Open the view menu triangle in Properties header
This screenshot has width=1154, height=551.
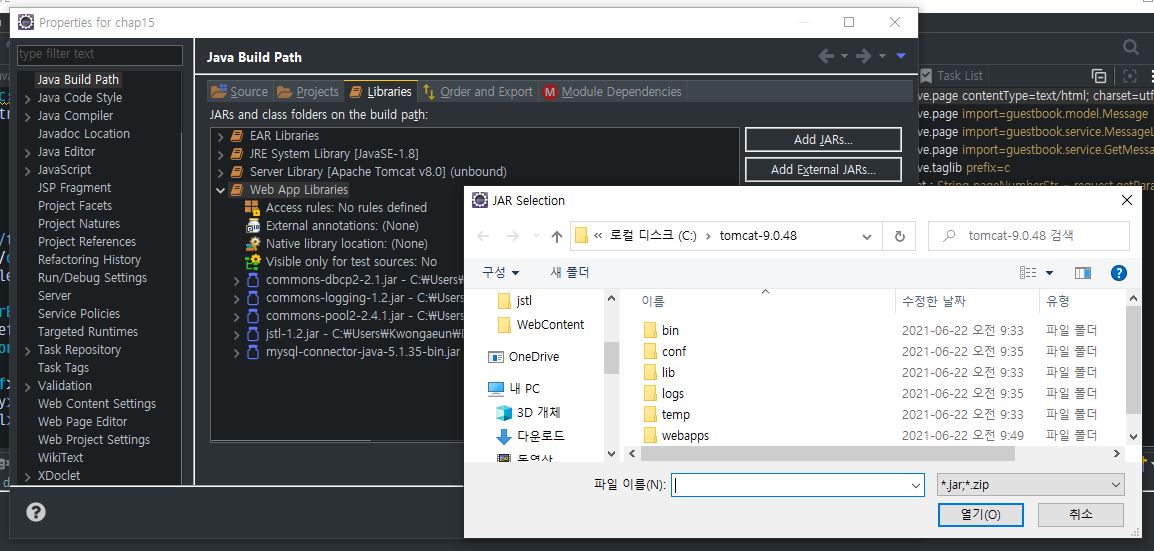901,57
